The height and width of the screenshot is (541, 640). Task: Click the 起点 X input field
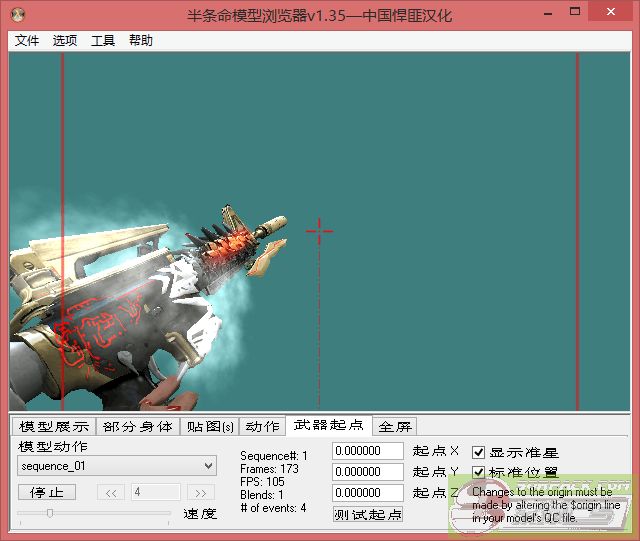click(368, 452)
